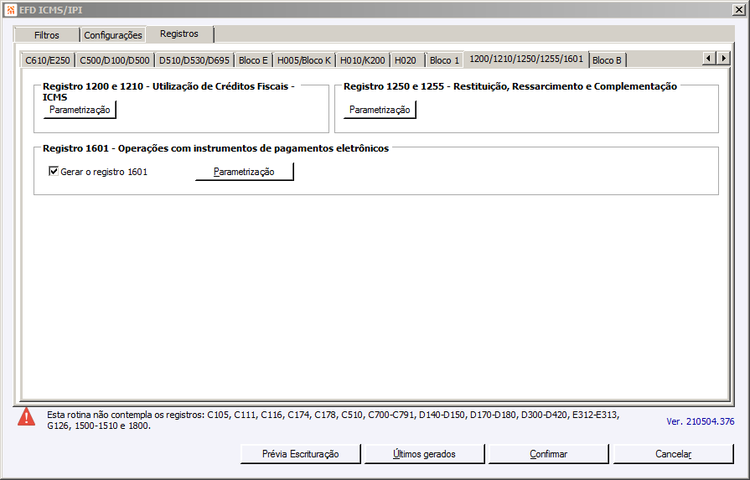Close the EFD ICMS/IPI window
The image size is (750, 480).
pos(738,10)
